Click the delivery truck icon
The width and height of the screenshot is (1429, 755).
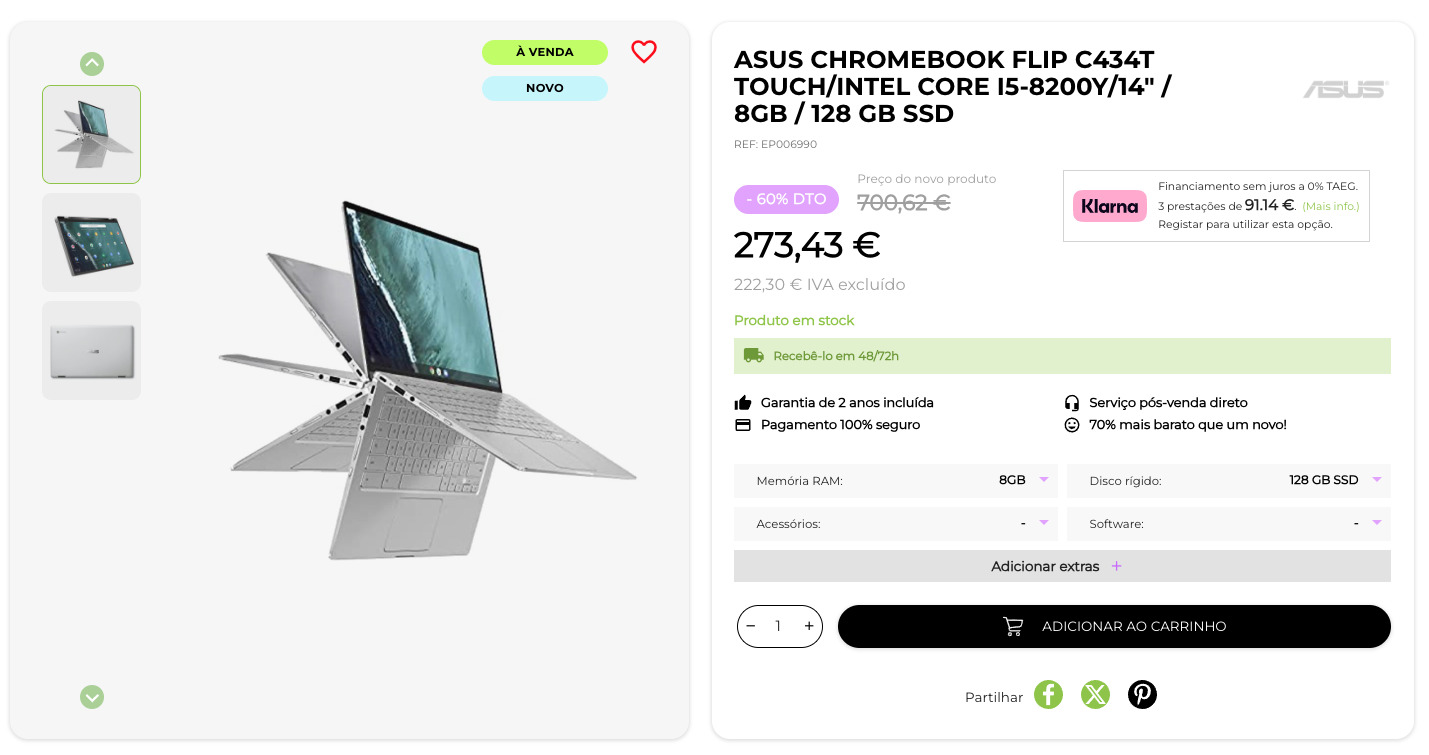[x=753, y=355]
